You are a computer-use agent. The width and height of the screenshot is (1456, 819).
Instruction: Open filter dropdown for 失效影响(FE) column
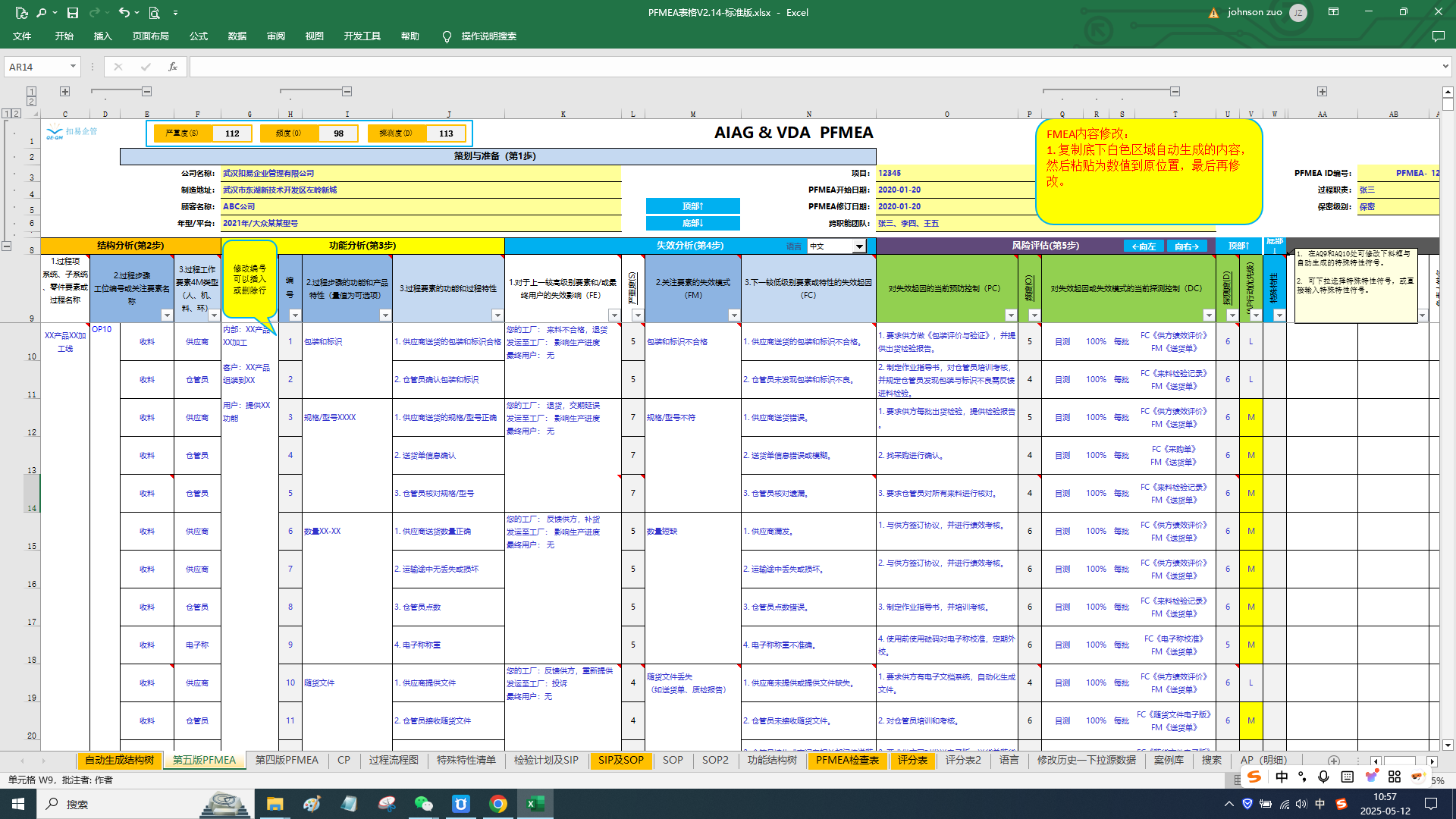tap(614, 315)
